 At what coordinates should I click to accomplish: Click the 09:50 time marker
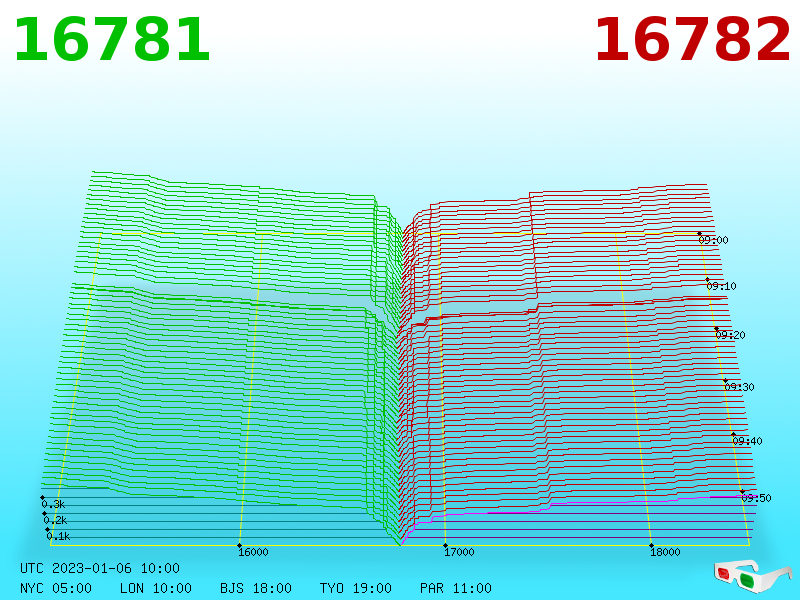point(757,498)
